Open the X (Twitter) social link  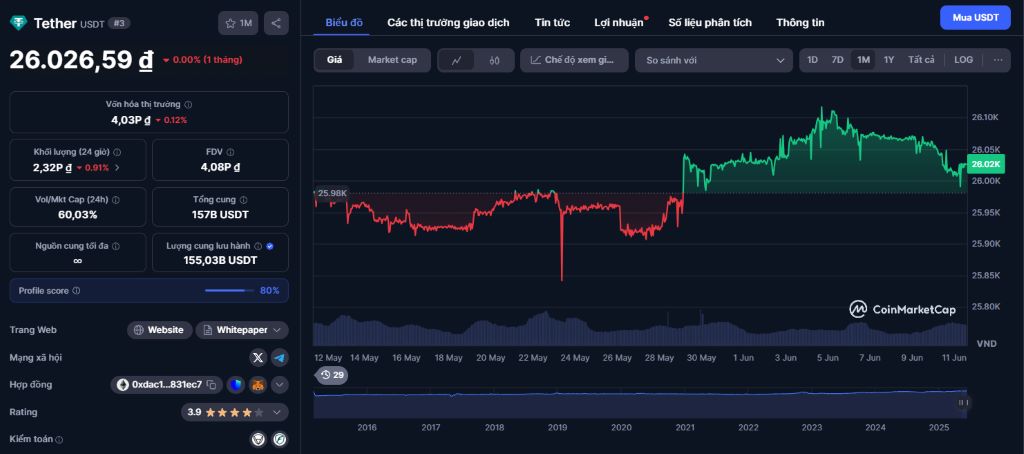(x=258, y=357)
